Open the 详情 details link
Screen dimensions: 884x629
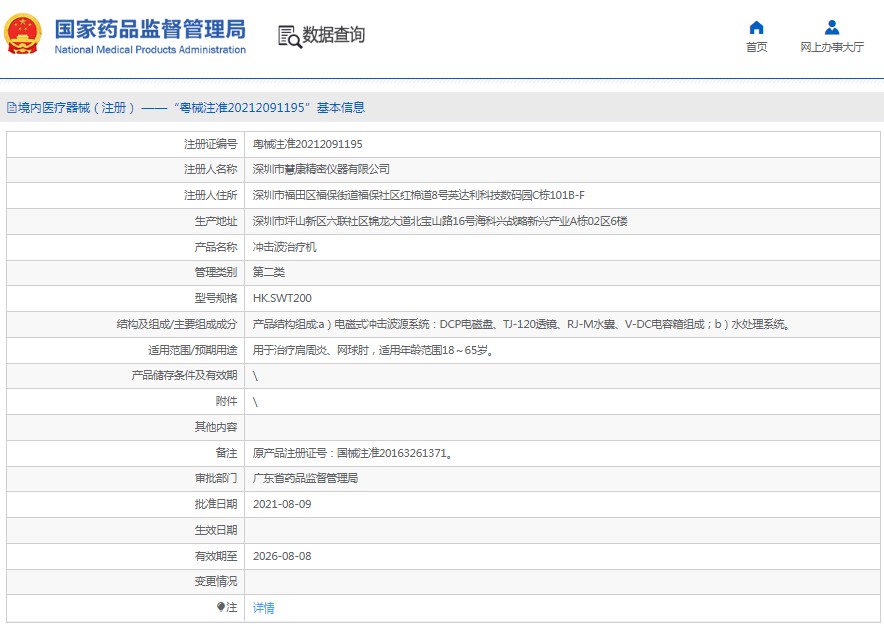tap(263, 608)
